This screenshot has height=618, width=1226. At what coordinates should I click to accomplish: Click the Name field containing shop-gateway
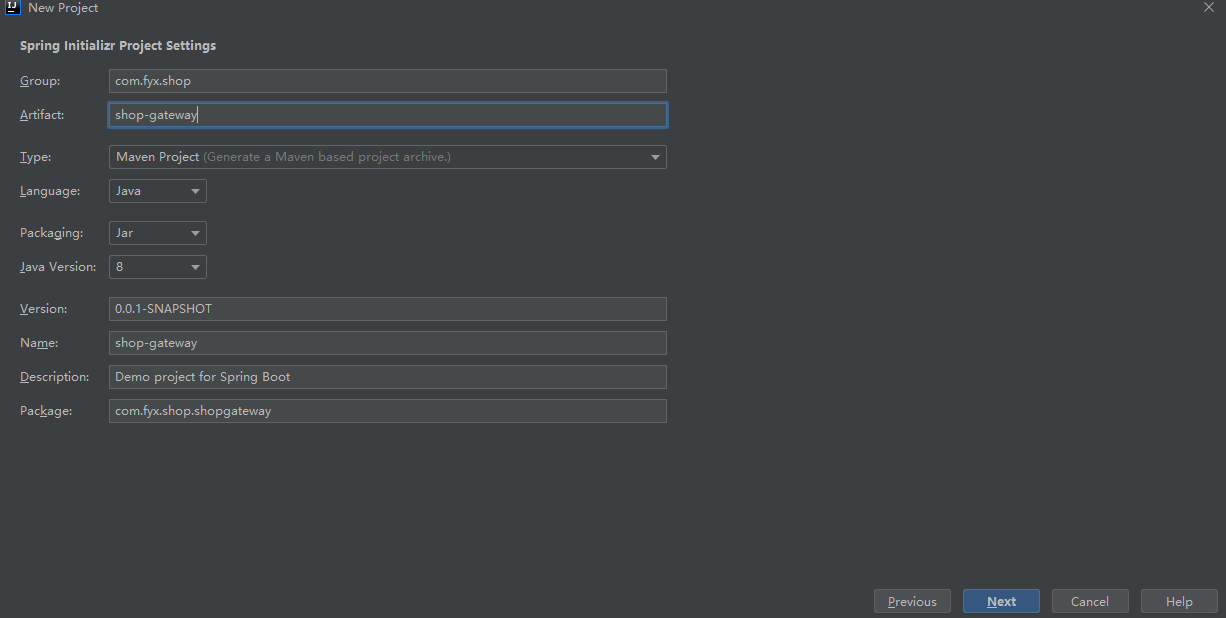point(388,343)
